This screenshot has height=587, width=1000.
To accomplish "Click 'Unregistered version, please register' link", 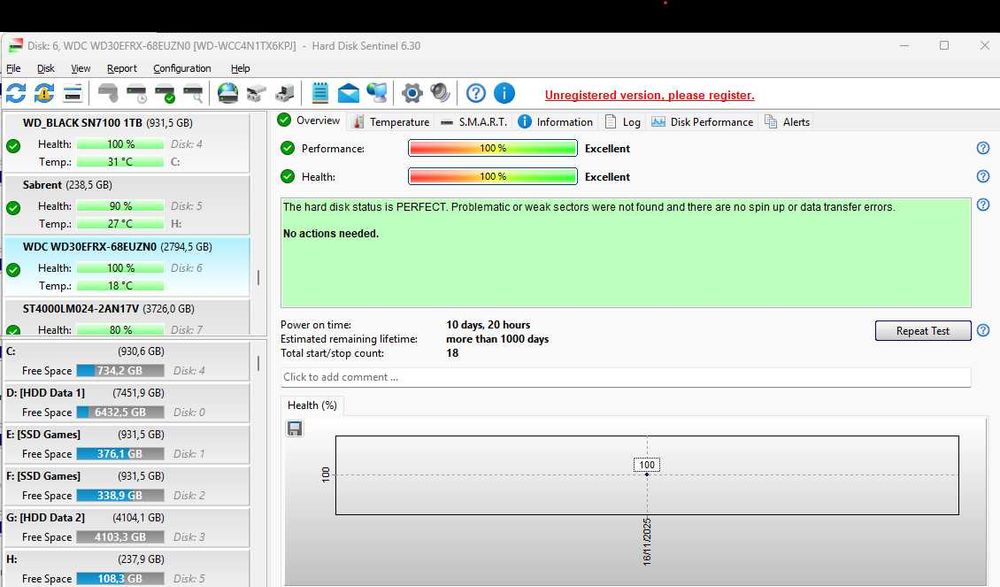I will [649, 95].
